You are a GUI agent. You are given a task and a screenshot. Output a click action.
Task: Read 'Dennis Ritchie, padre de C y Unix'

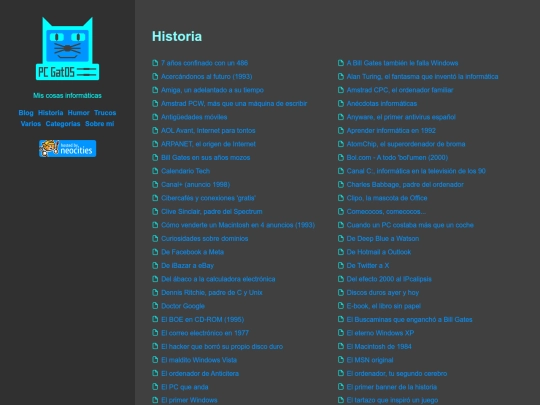(212, 292)
